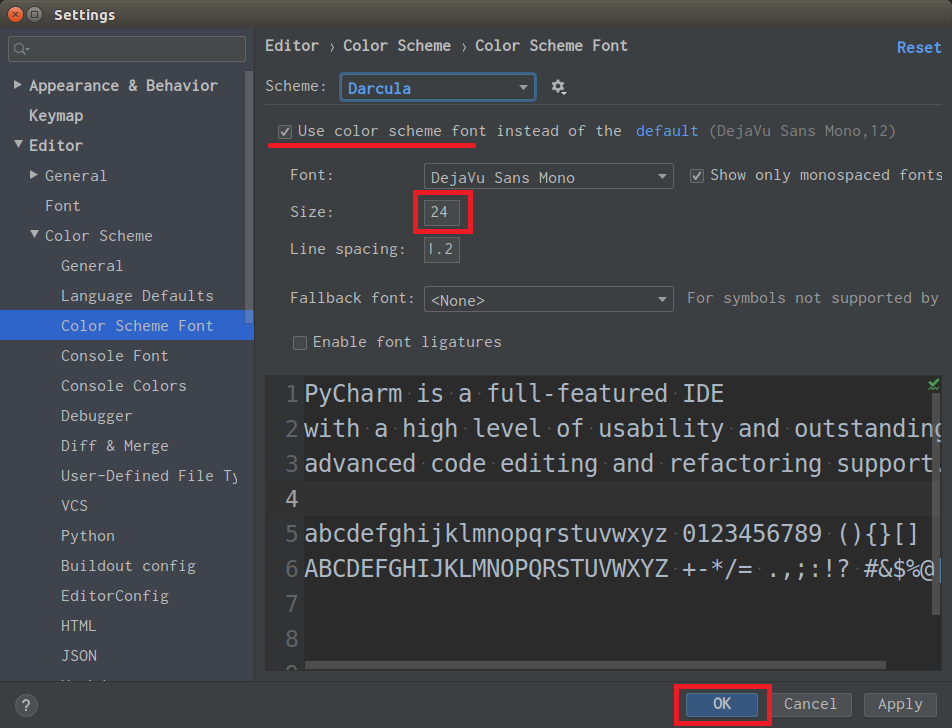Open VCS color settings

pos(74,506)
